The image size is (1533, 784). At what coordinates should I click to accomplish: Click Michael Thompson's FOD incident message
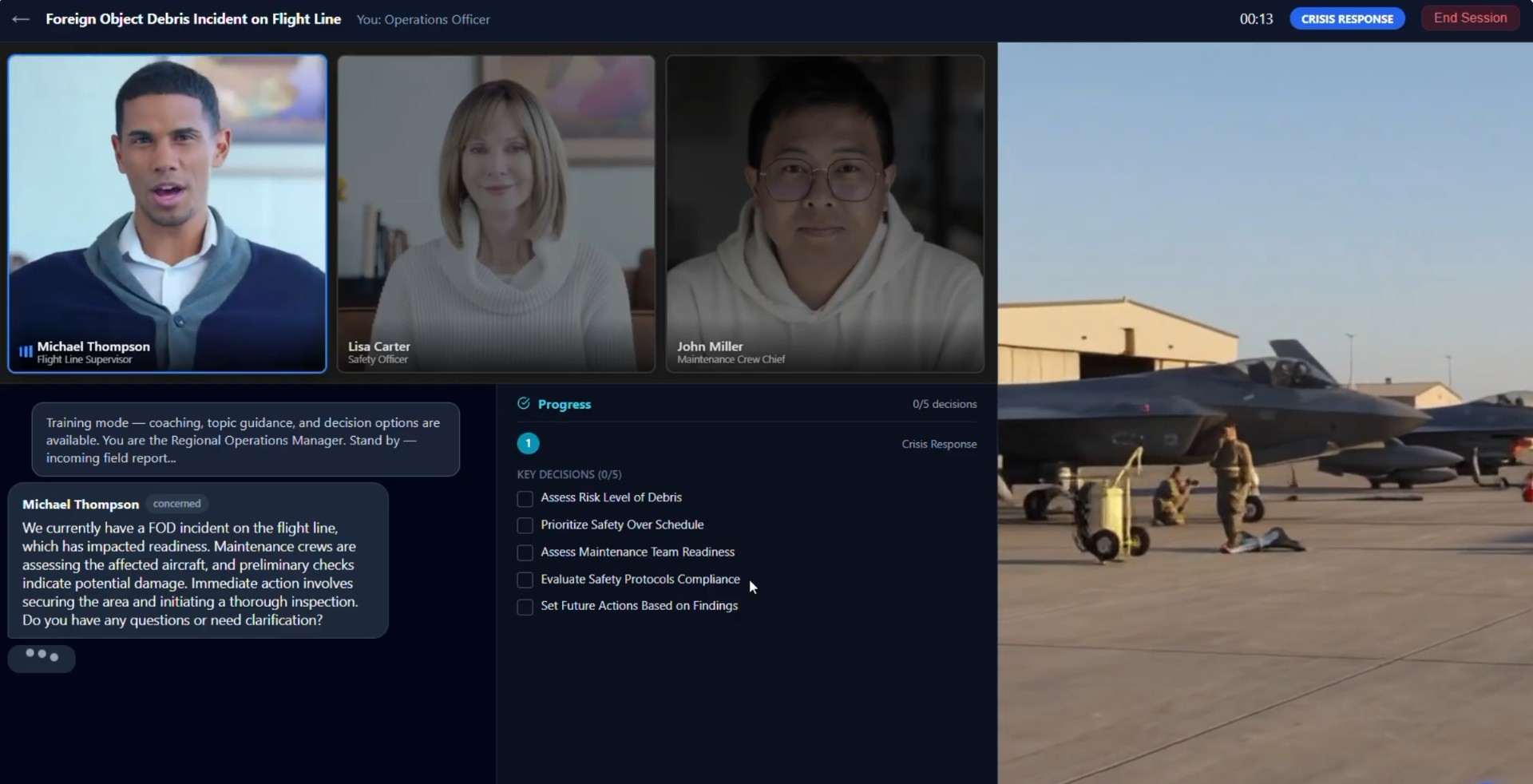(x=198, y=560)
